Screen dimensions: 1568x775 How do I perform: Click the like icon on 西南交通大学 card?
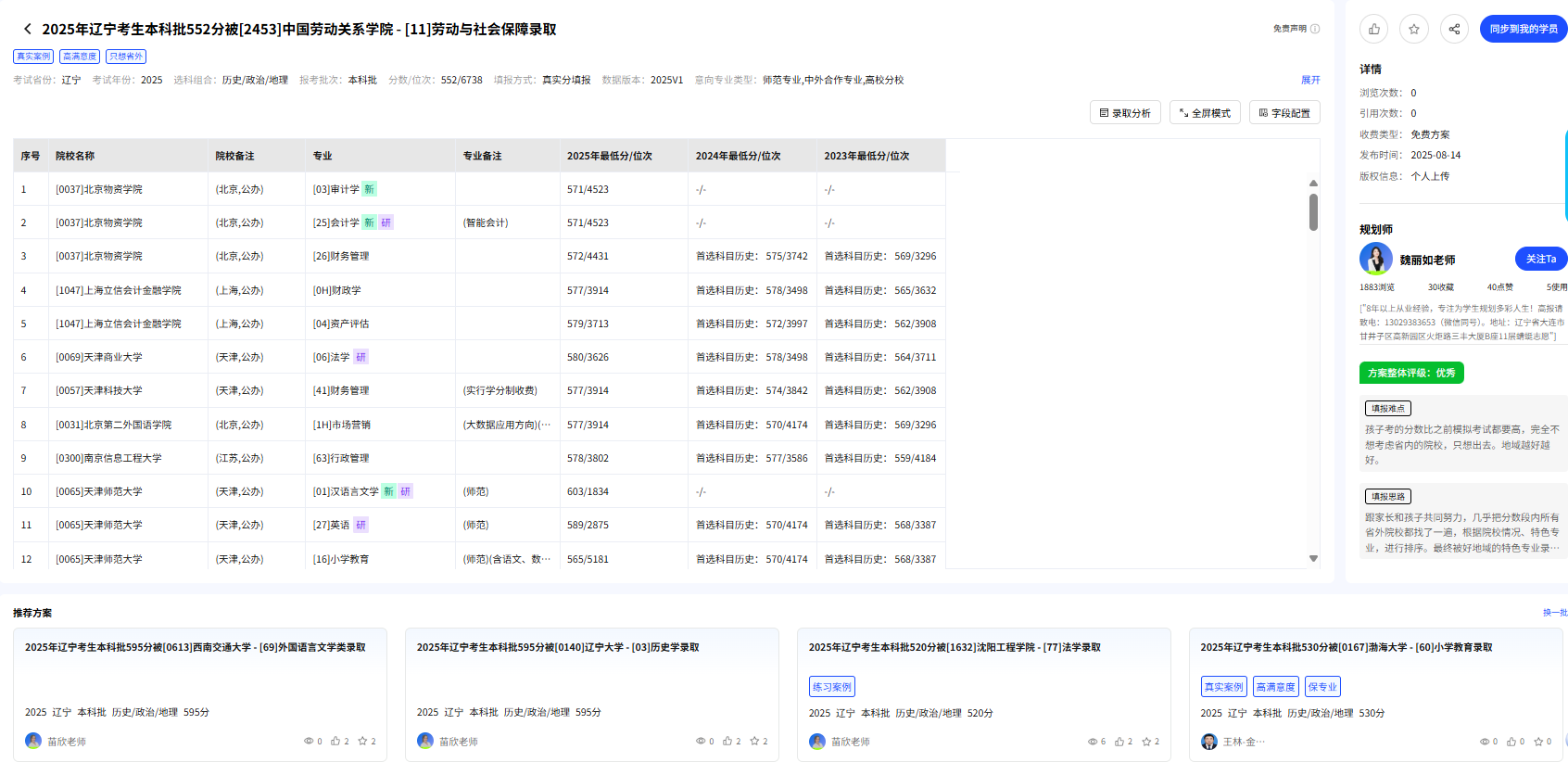[x=335, y=741]
